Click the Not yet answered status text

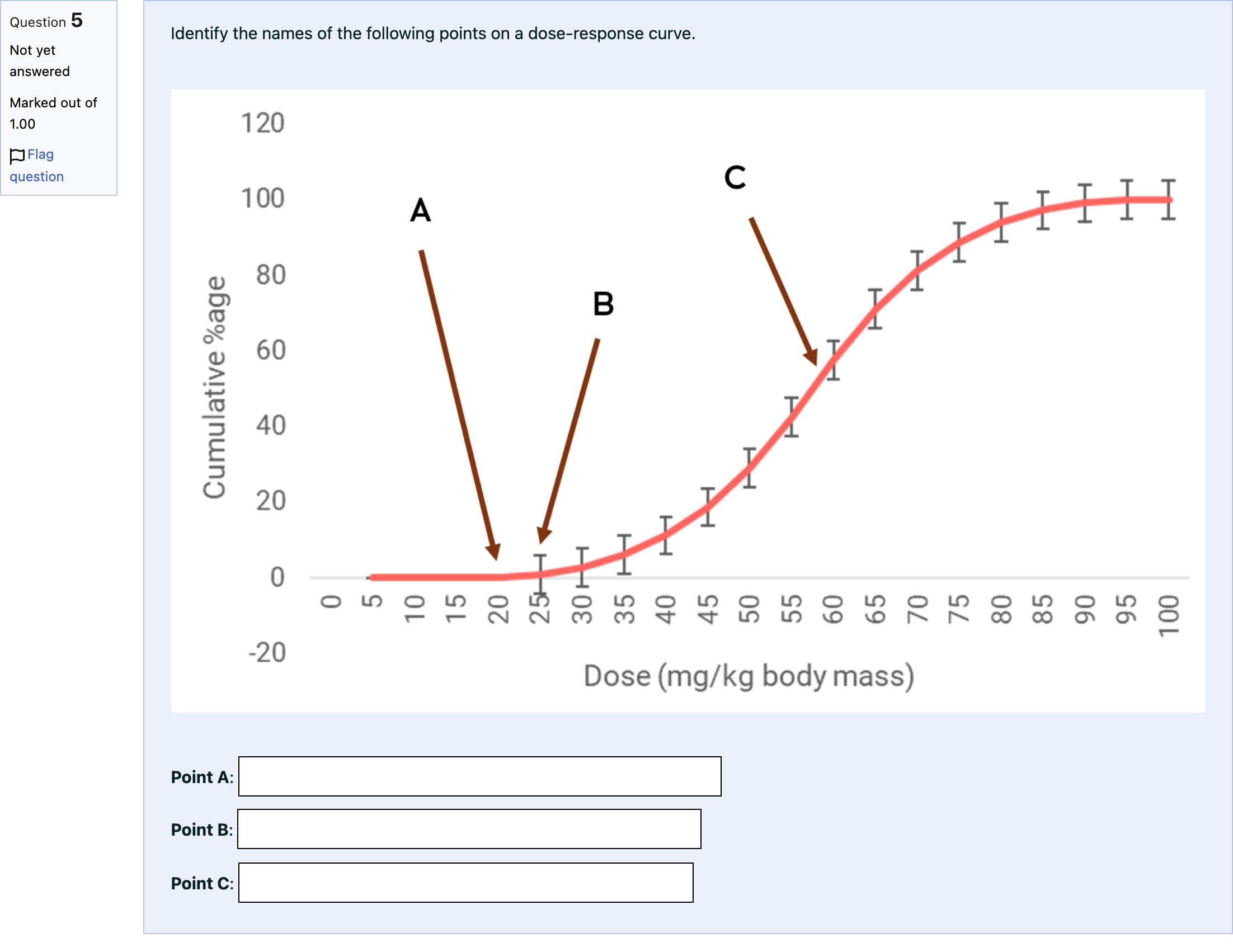pos(40,61)
